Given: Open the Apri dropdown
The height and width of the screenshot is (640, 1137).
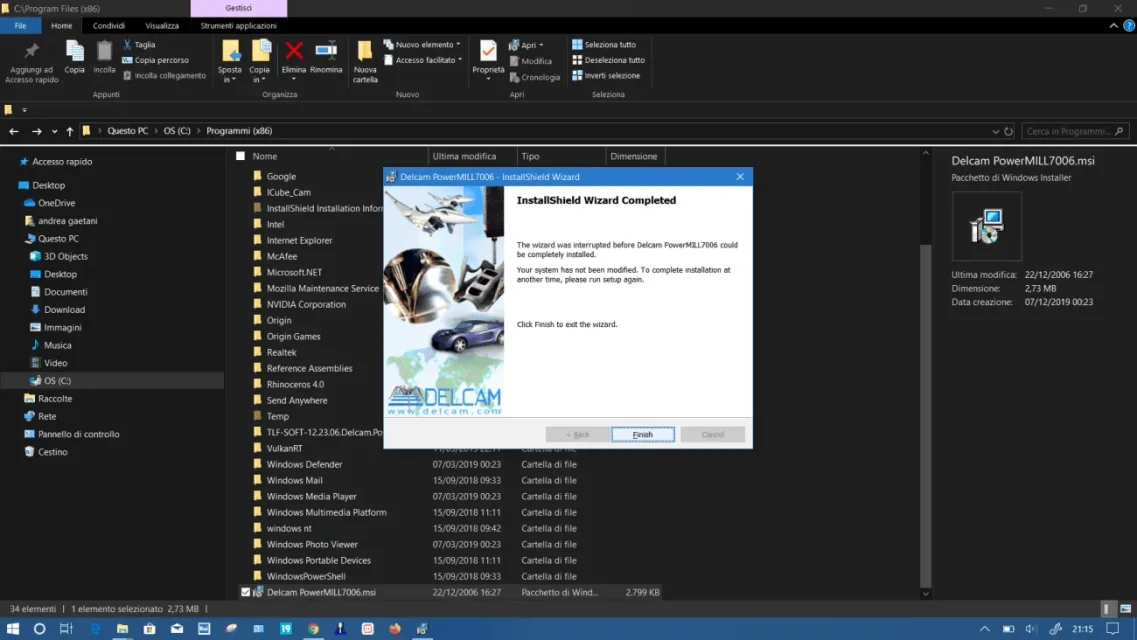Looking at the screenshot, I should coord(526,45).
